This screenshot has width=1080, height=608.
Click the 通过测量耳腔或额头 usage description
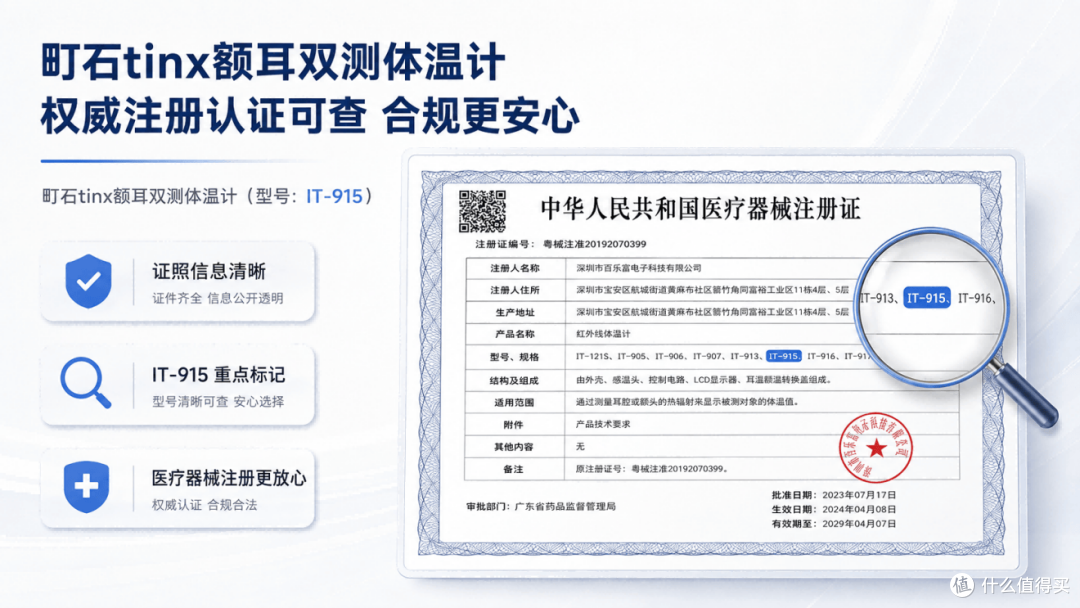coord(687,401)
